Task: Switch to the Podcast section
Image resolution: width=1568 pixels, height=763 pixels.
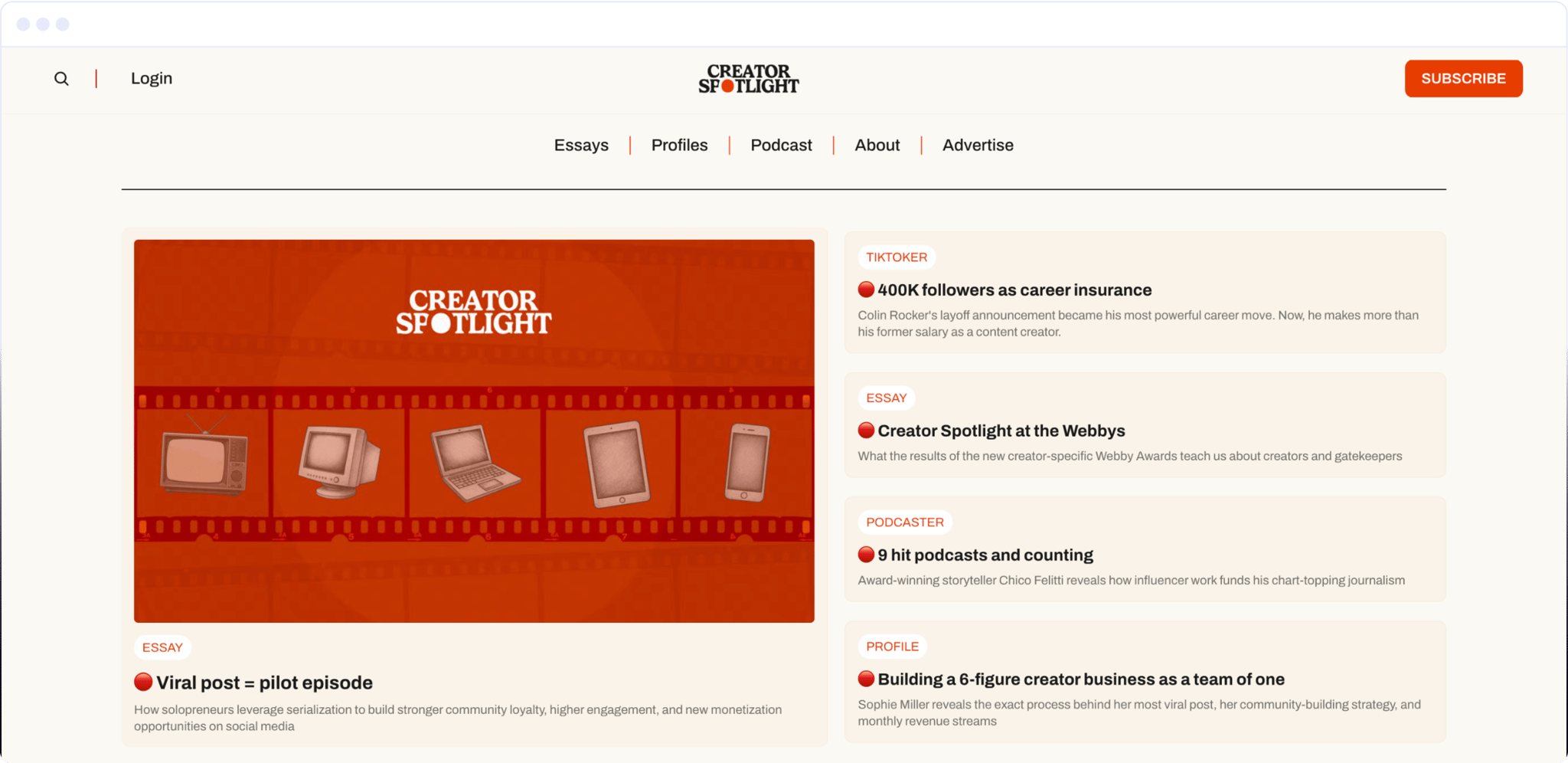Action: 781,145
